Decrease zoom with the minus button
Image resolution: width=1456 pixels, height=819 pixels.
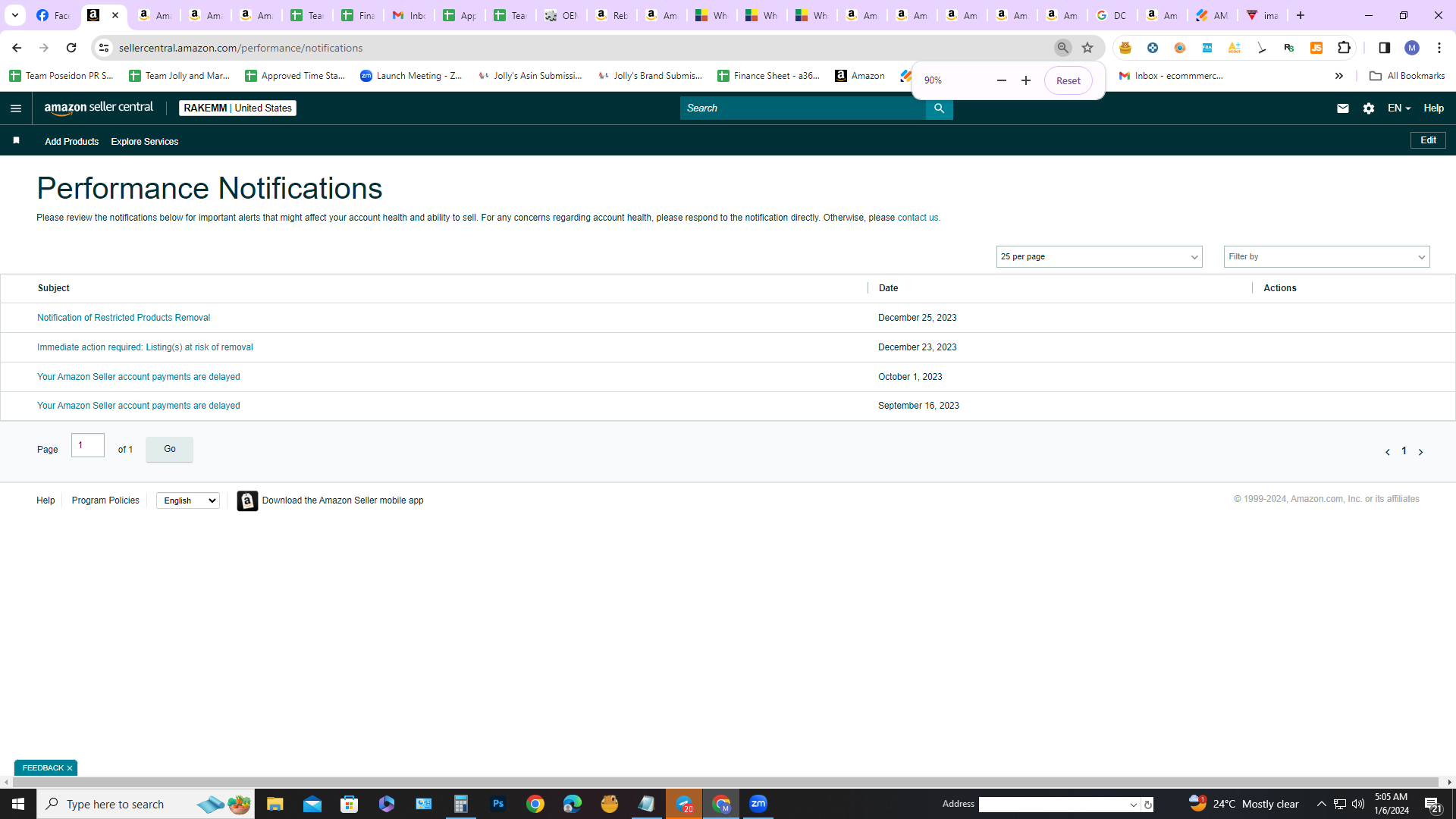(1001, 80)
